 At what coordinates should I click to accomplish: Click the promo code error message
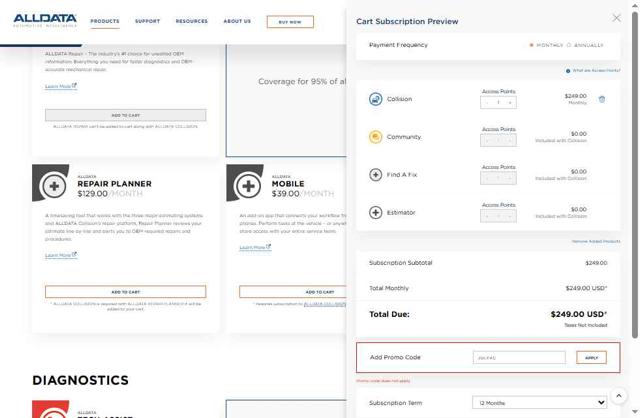[383, 381]
